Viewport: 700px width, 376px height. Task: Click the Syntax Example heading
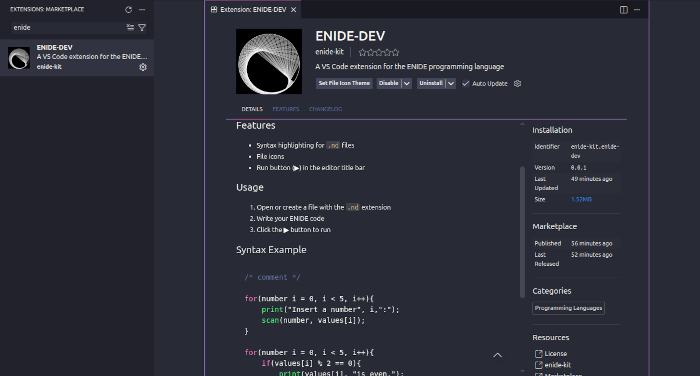(x=271, y=250)
